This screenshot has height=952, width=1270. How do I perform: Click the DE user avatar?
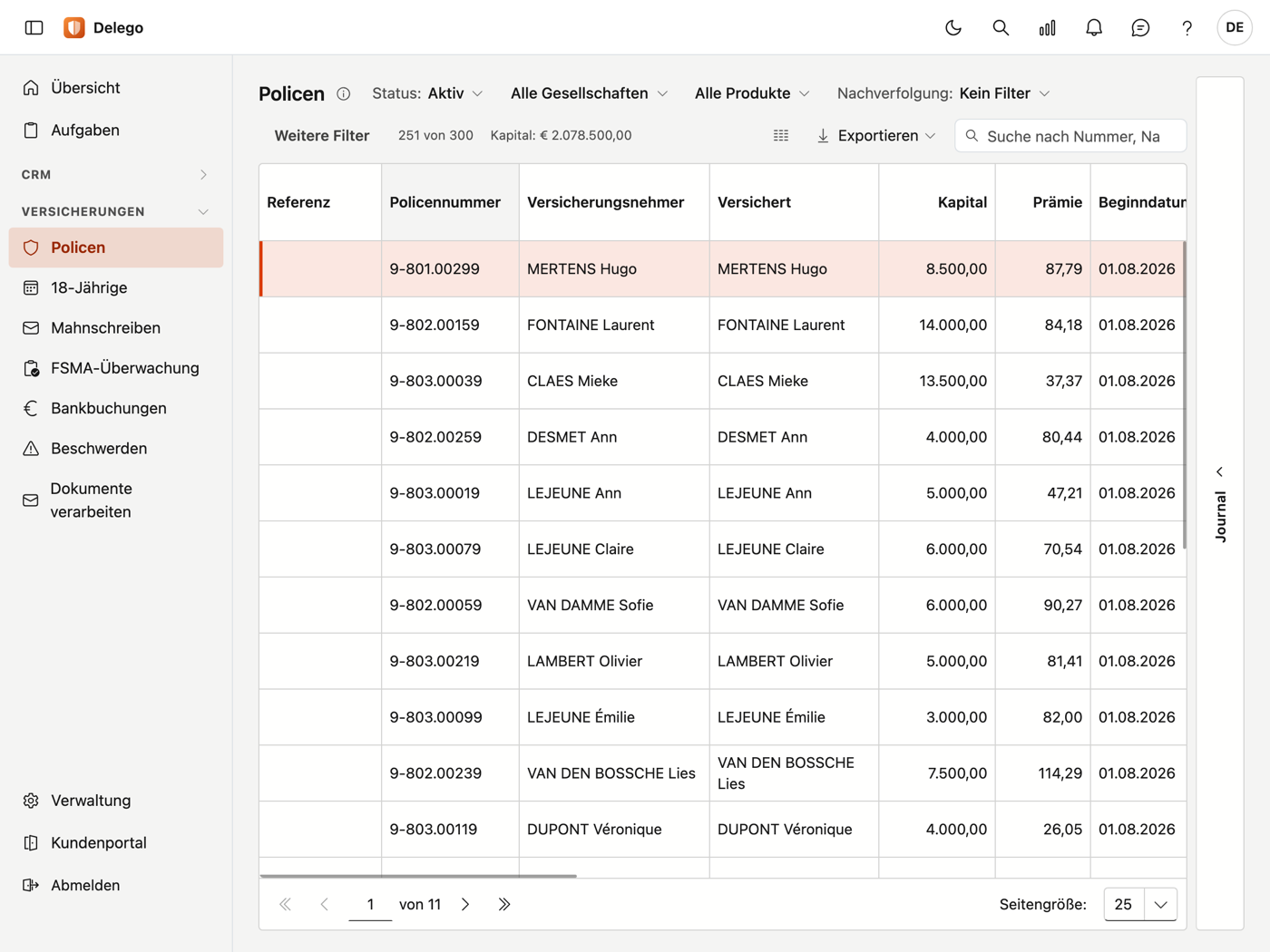1235,28
